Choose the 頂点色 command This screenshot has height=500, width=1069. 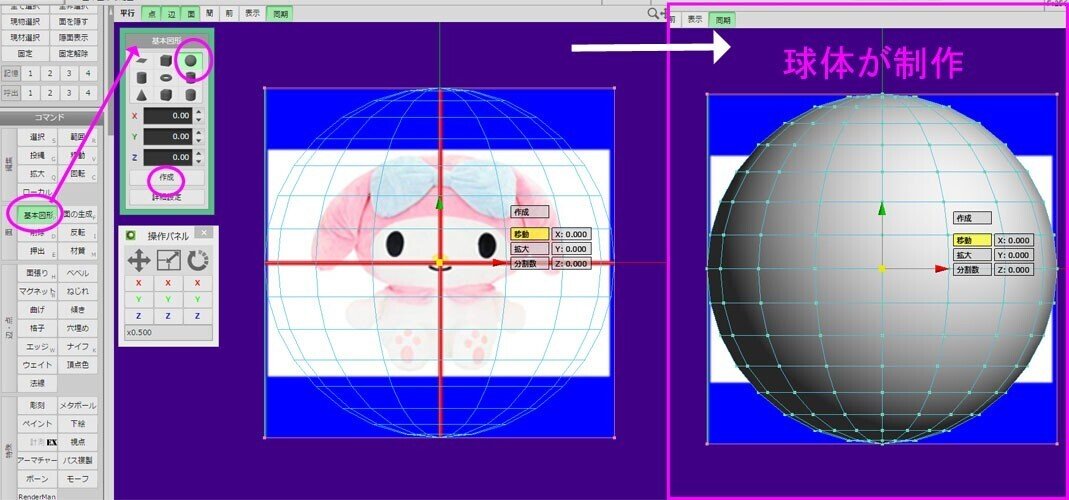tap(78, 366)
